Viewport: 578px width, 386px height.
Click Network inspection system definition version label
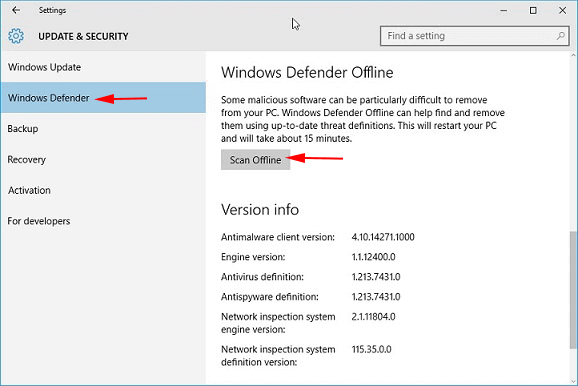point(278,355)
